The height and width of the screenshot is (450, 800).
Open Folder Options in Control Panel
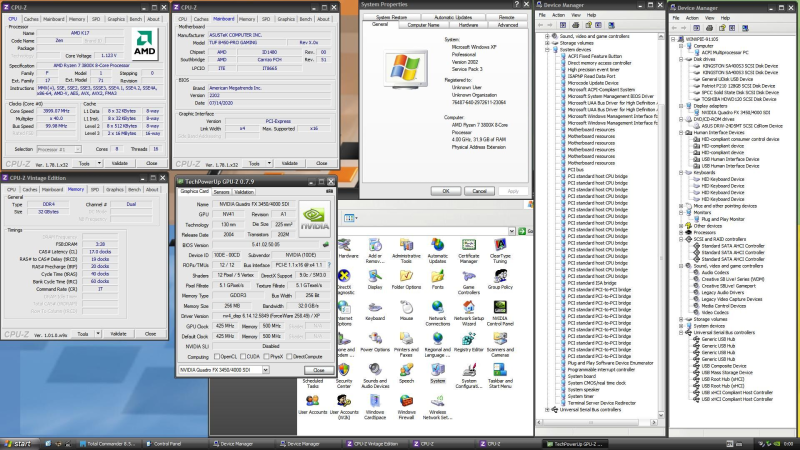click(406, 277)
